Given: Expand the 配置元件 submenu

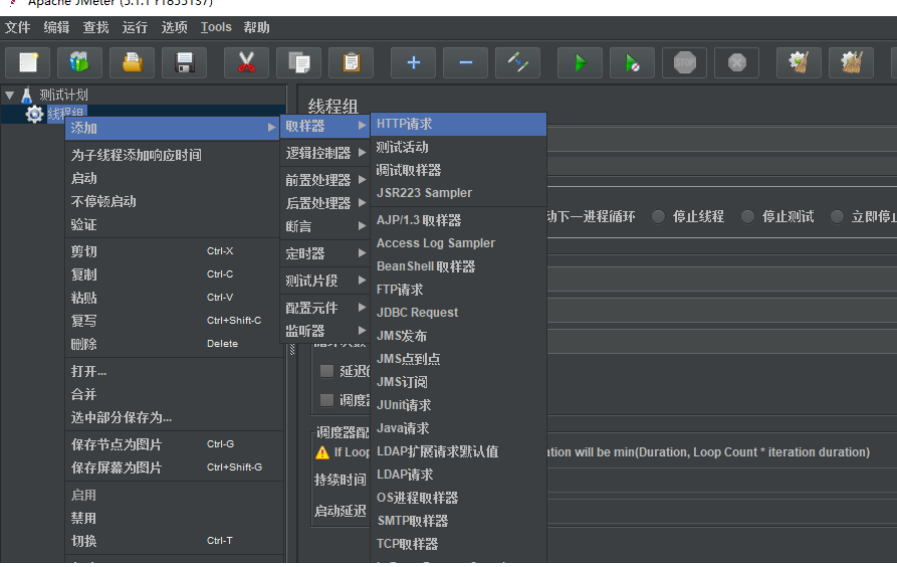Looking at the screenshot, I should [x=325, y=308].
